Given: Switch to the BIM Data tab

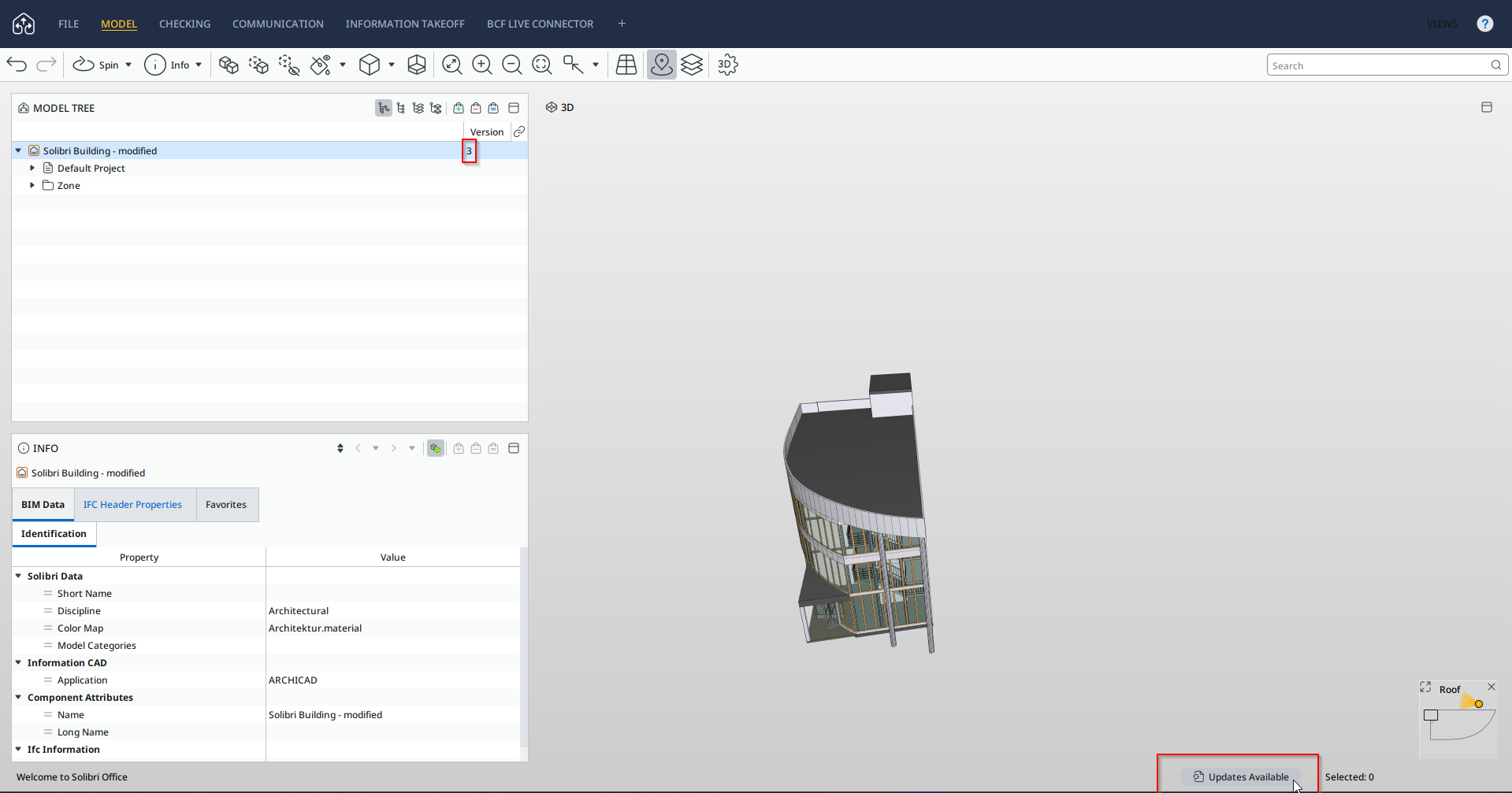Looking at the screenshot, I should (43, 505).
